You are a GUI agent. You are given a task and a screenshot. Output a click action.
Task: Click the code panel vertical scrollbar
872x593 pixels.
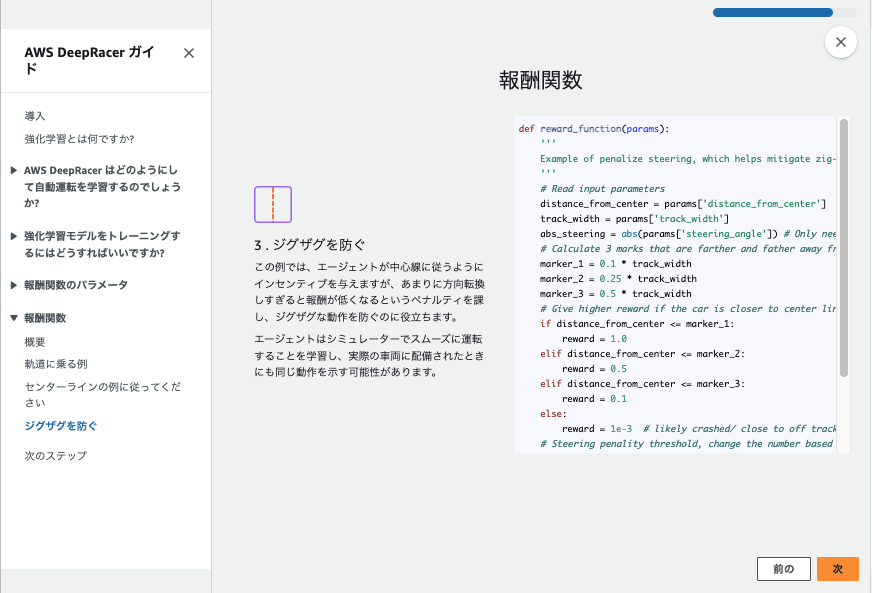[x=844, y=248]
